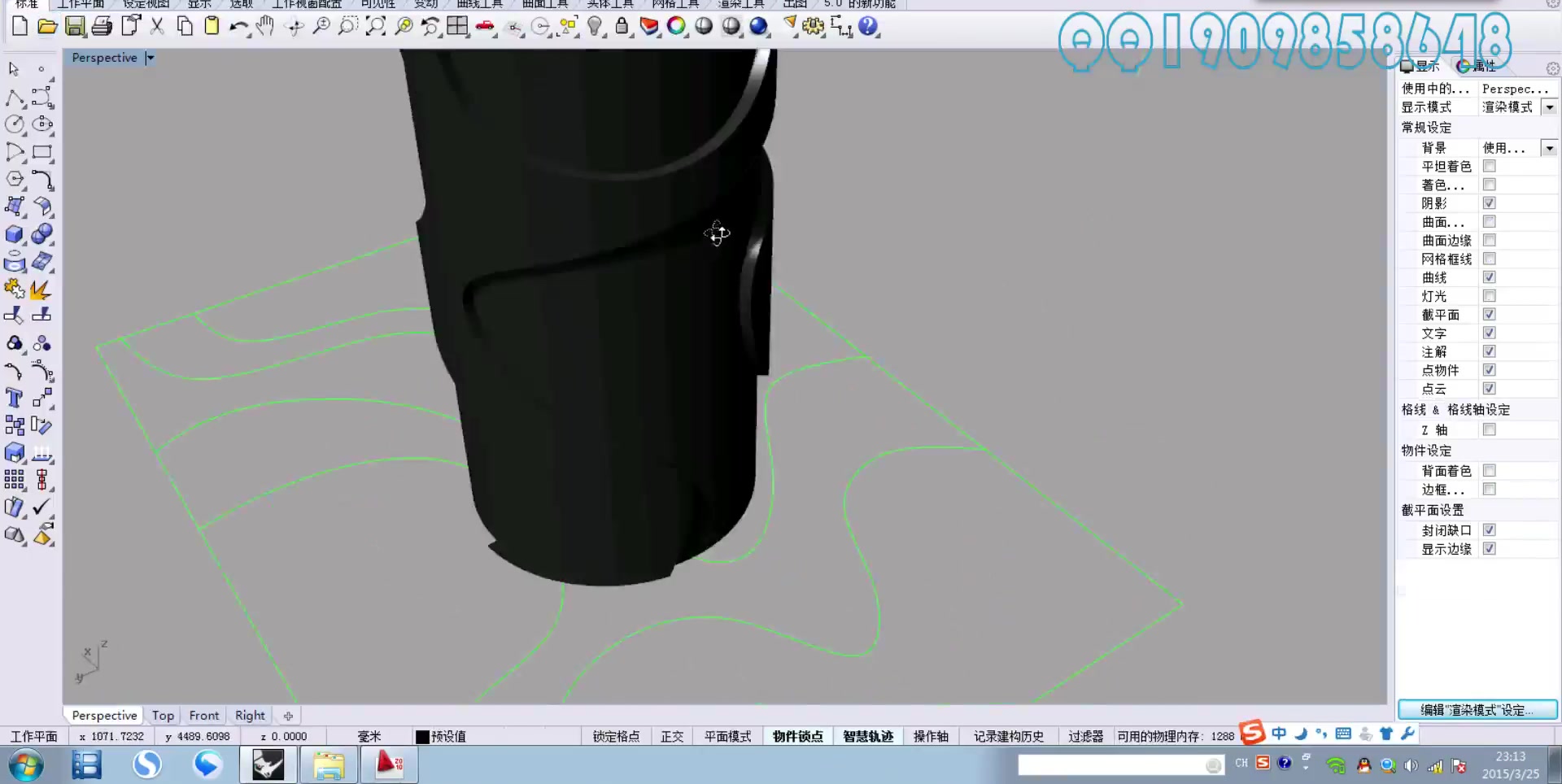This screenshot has width=1562, height=784.
Task: Toggle the 封闭缺口 checkbox
Action: pos(1489,529)
